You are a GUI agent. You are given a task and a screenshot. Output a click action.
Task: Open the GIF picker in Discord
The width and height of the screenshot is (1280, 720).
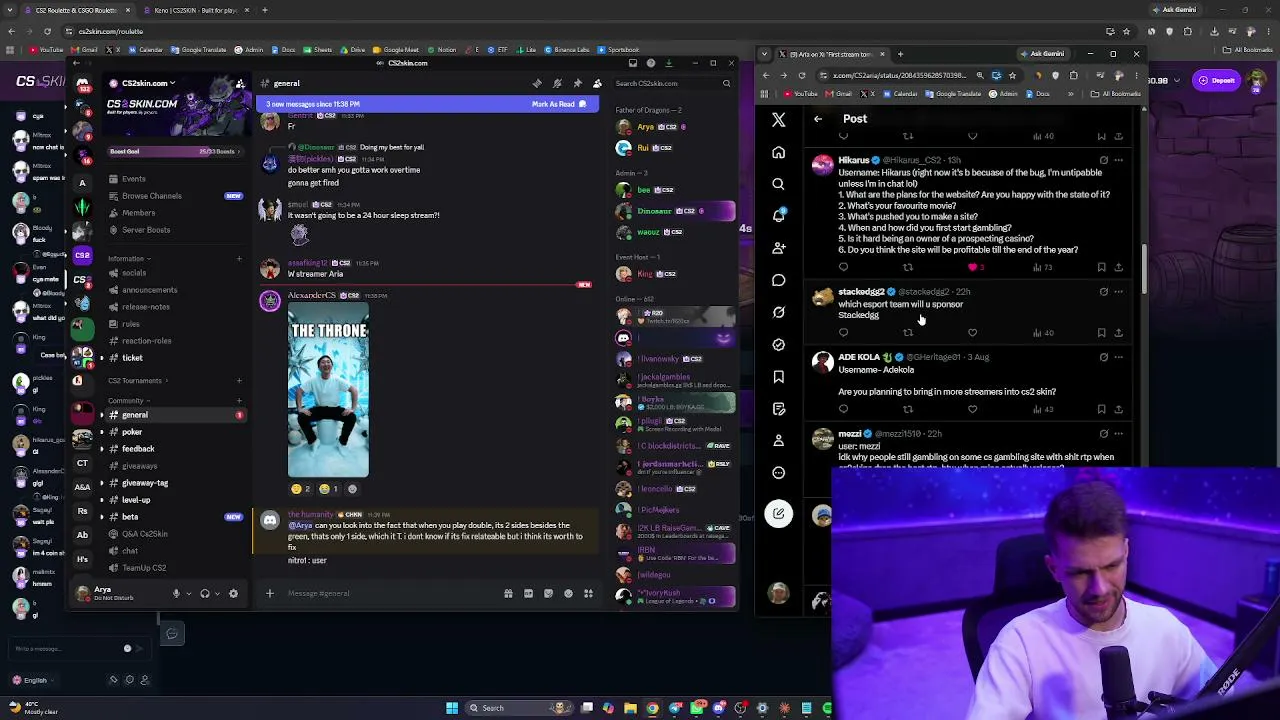click(528, 593)
